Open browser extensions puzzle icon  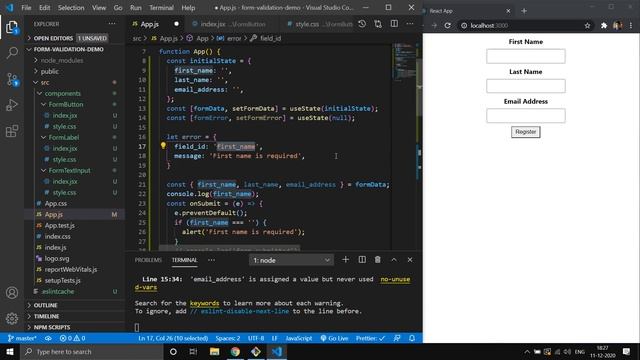point(604,25)
